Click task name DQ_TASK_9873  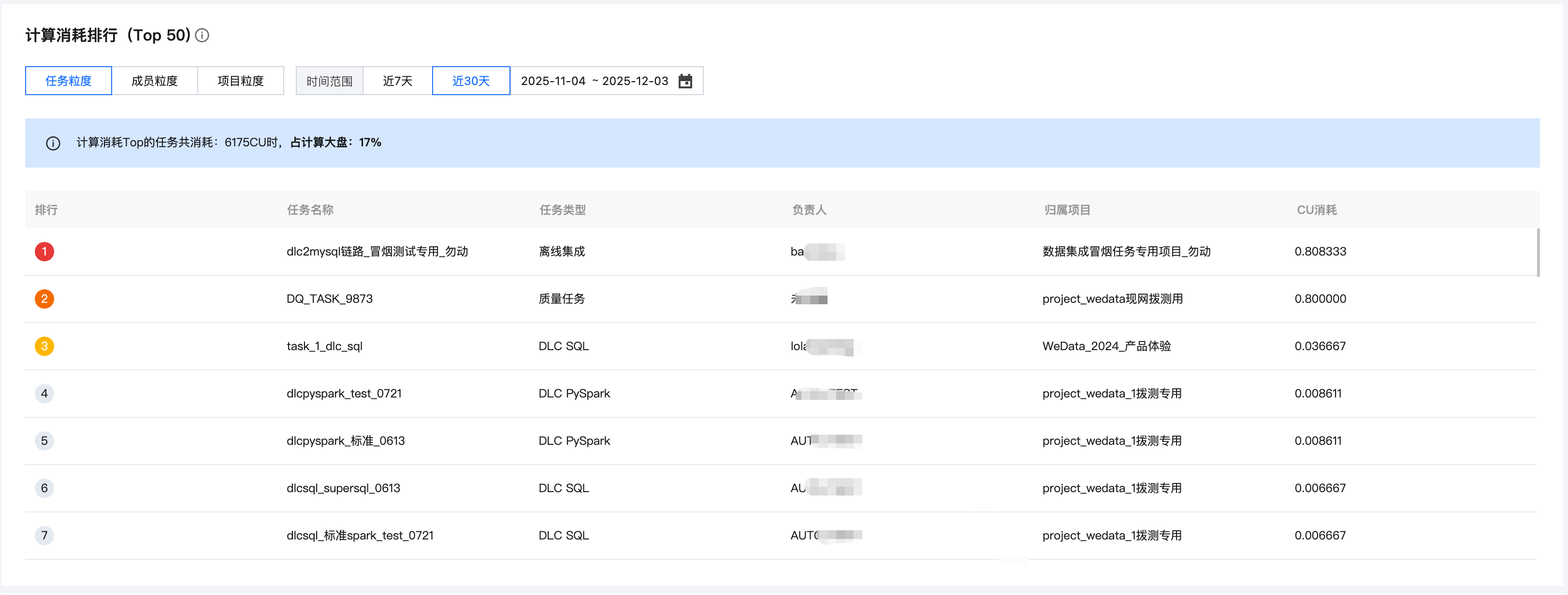(329, 299)
